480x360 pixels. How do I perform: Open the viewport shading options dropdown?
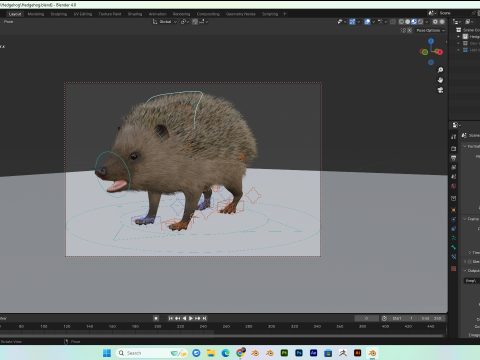coord(427,22)
